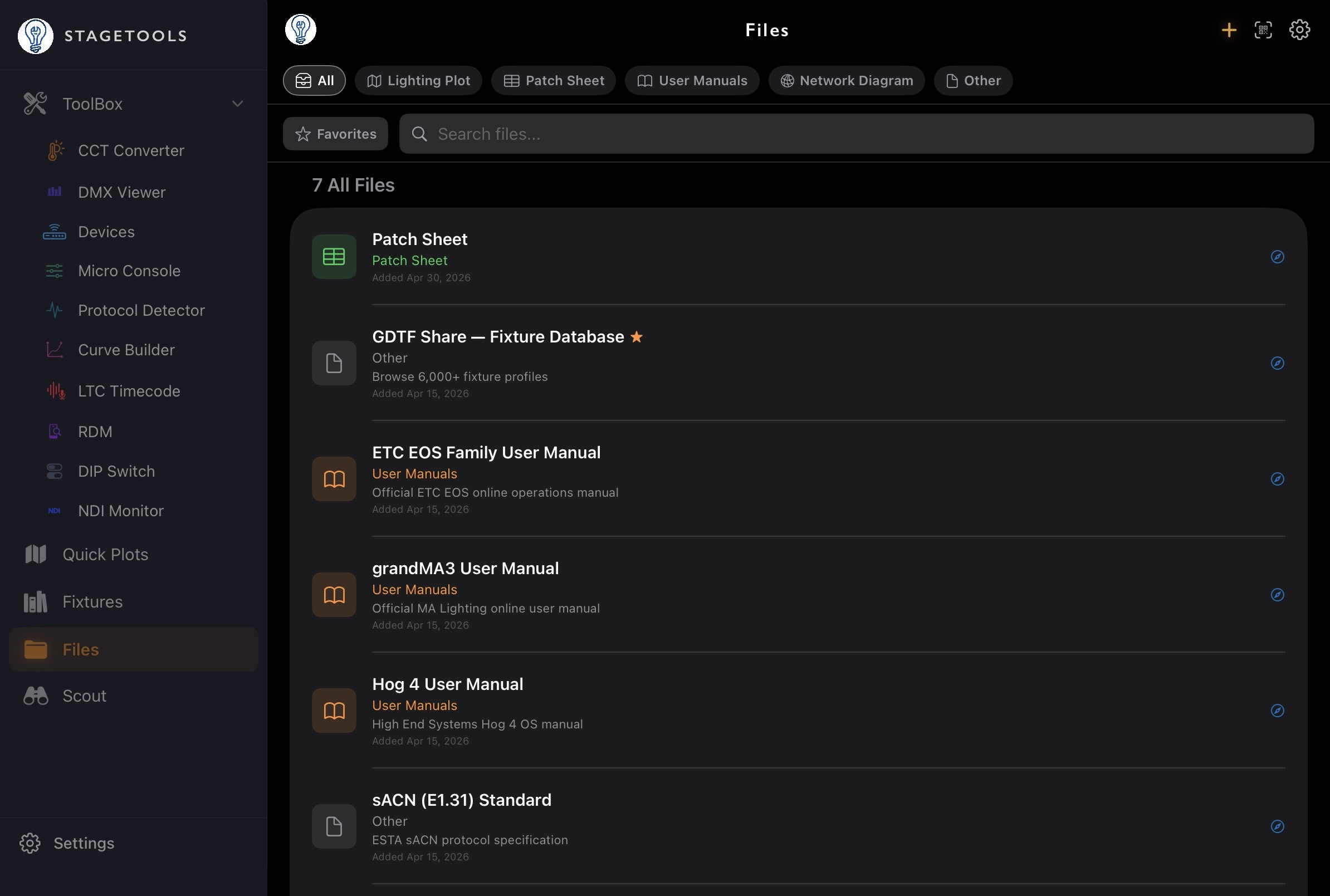1330x896 pixels.
Task: Open Micro Console tool
Action: click(x=129, y=271)
